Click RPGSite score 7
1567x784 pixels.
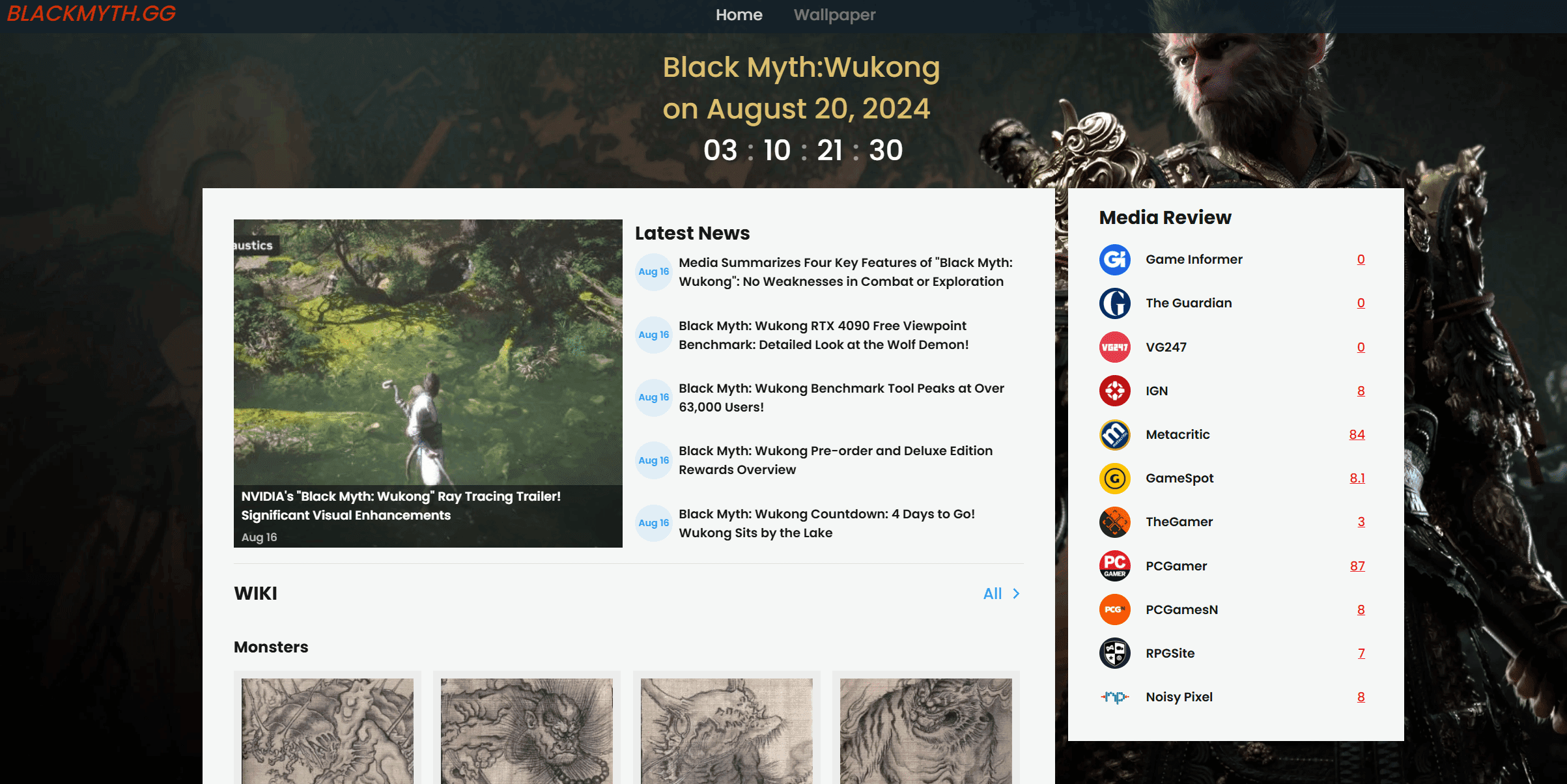[x=1361, y=654]
